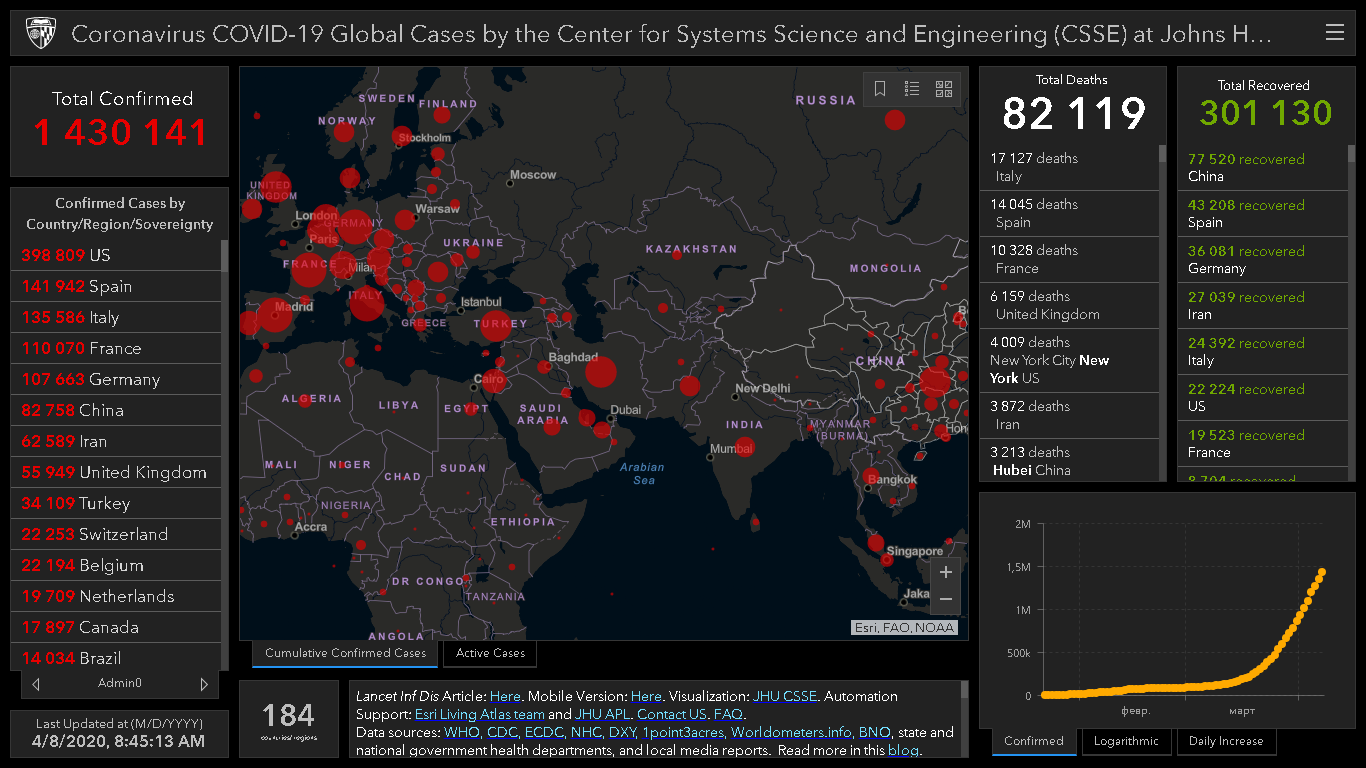
Task: Select the Confirmed chart tab
Action: pyautogui.click(x=1033, y=741)
